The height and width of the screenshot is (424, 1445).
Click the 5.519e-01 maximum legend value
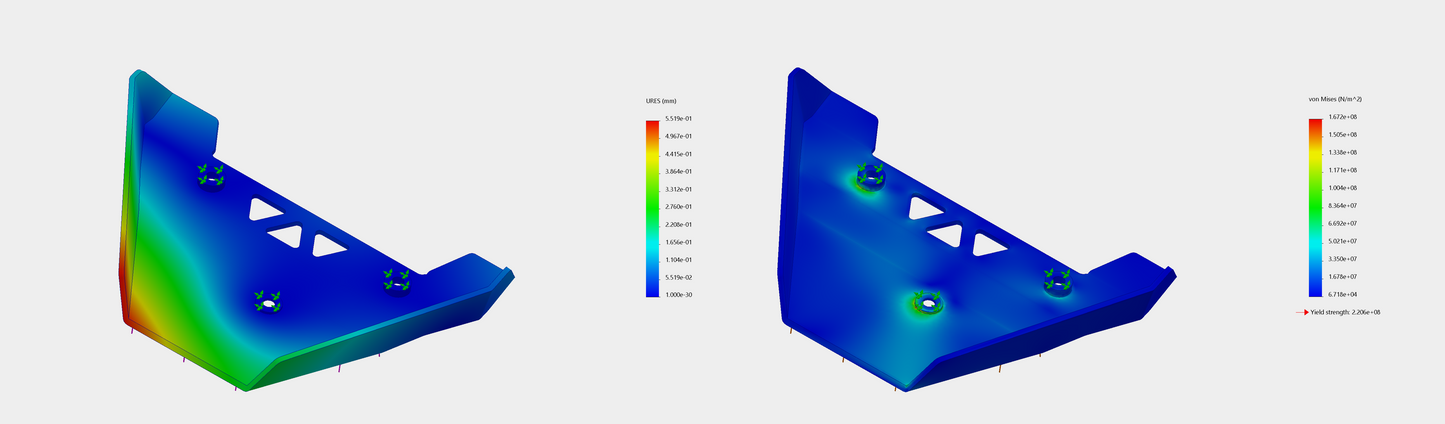[680, 119]
